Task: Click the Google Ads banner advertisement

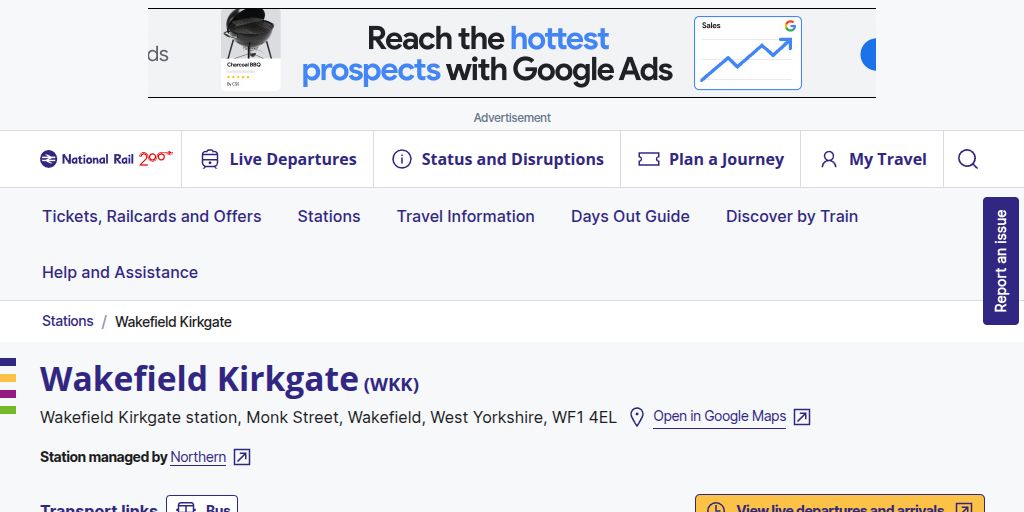Action: pyautogui.click(x=512, y=54)
